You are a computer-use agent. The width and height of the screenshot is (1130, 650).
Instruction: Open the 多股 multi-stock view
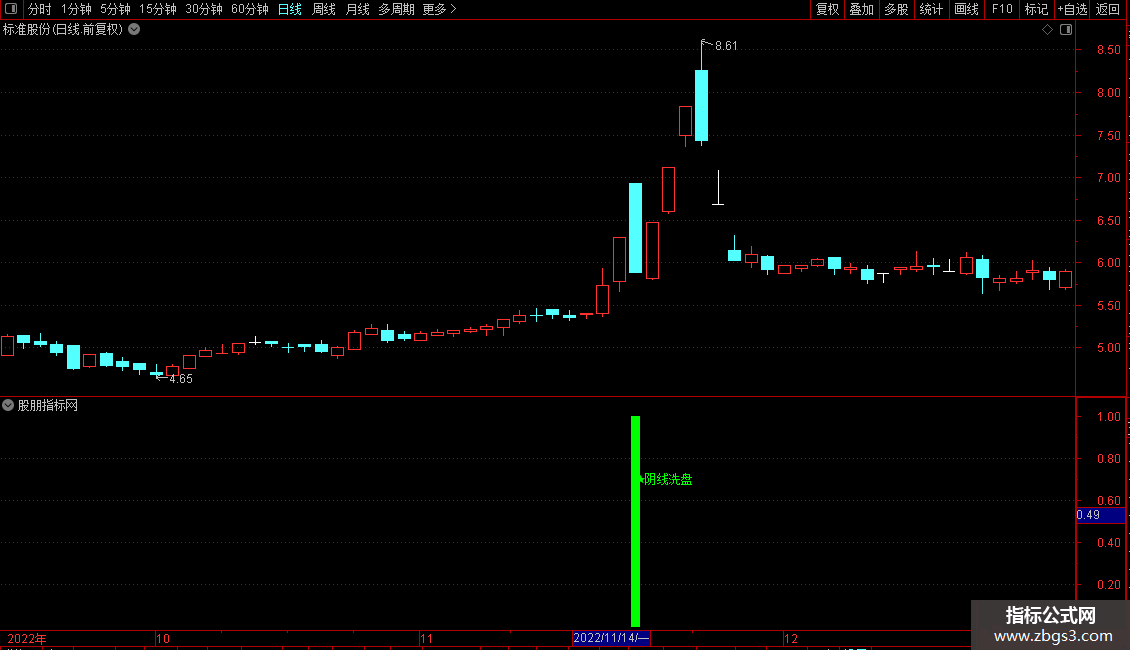point(896,9)
